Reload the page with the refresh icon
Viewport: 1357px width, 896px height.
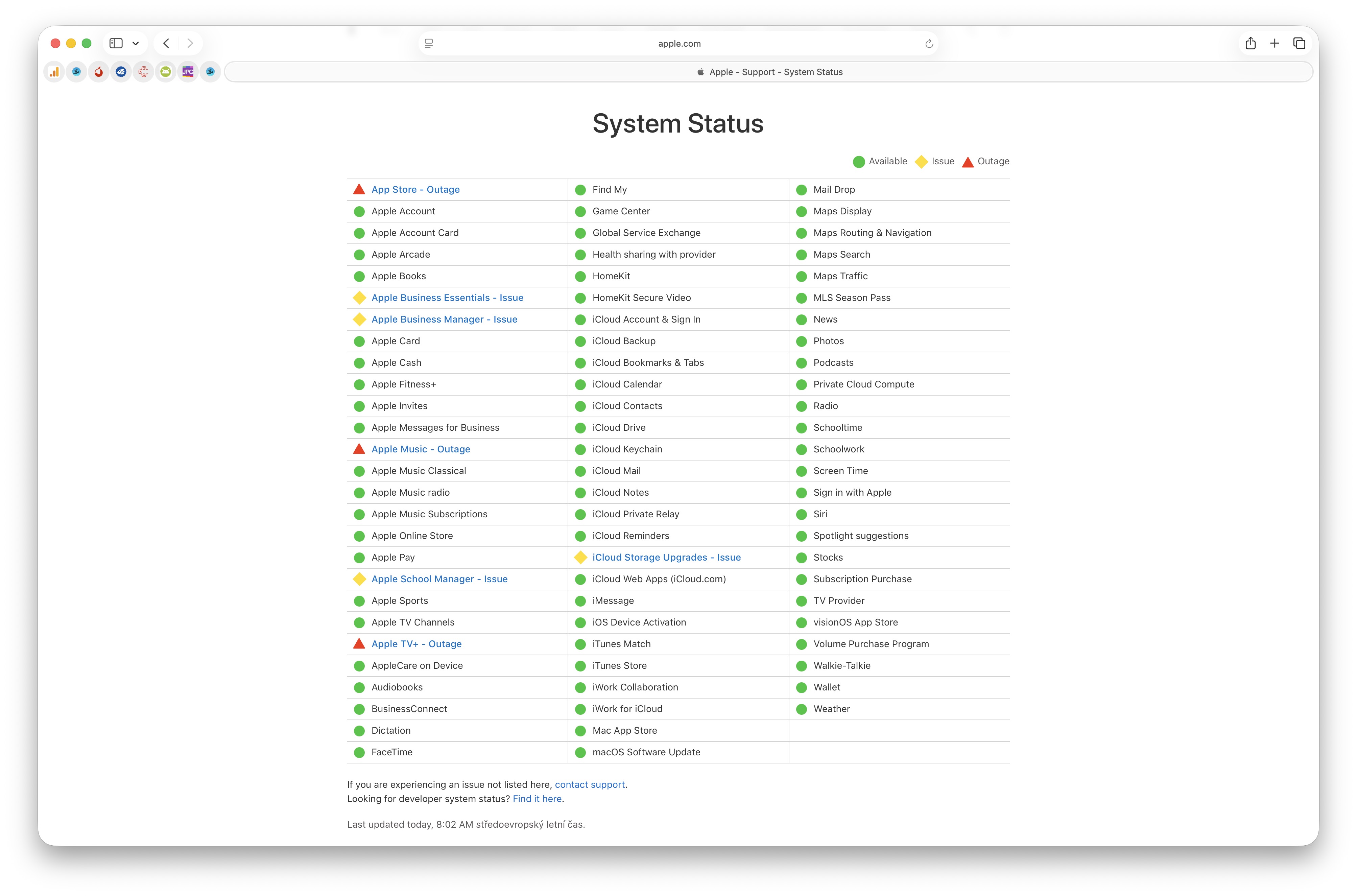pos(928,43)
